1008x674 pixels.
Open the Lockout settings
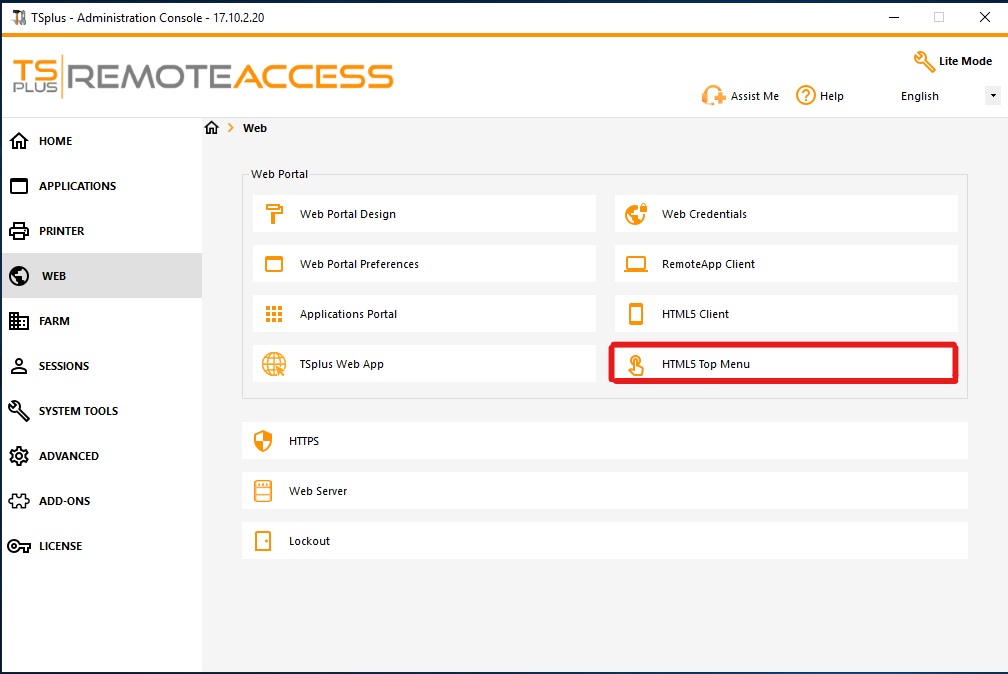click(605, 541)
